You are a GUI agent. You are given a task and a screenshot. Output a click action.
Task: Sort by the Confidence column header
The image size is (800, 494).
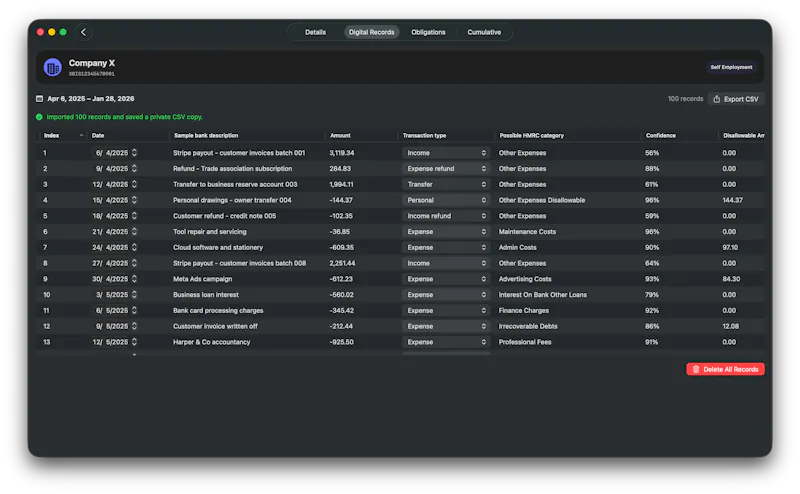pos(661,135)
